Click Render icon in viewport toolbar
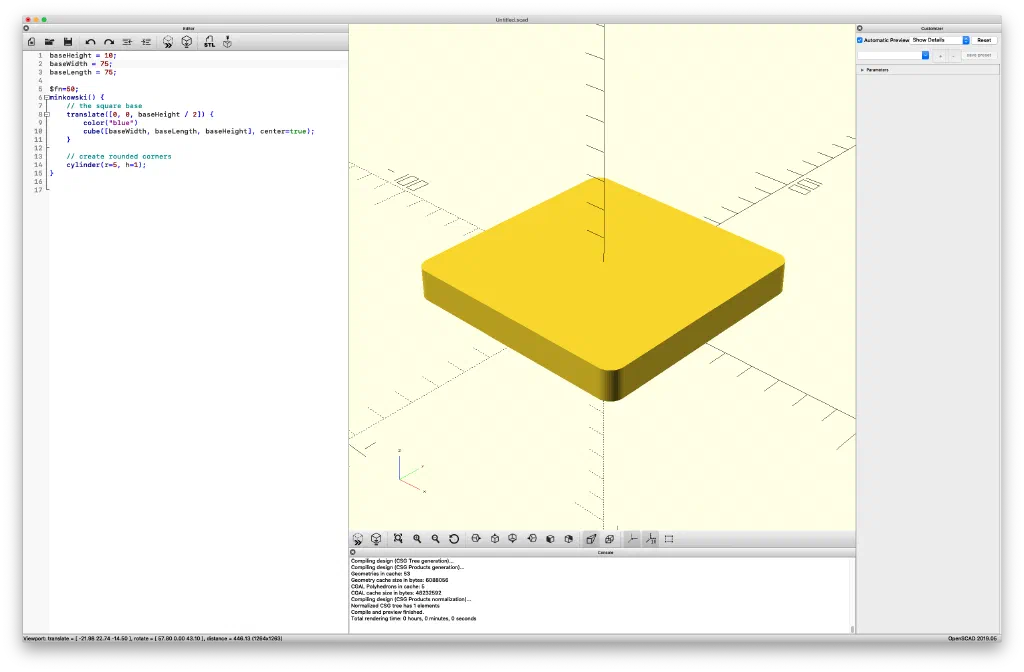Viewport: 1024px width, 672px height. coord(376,539)
